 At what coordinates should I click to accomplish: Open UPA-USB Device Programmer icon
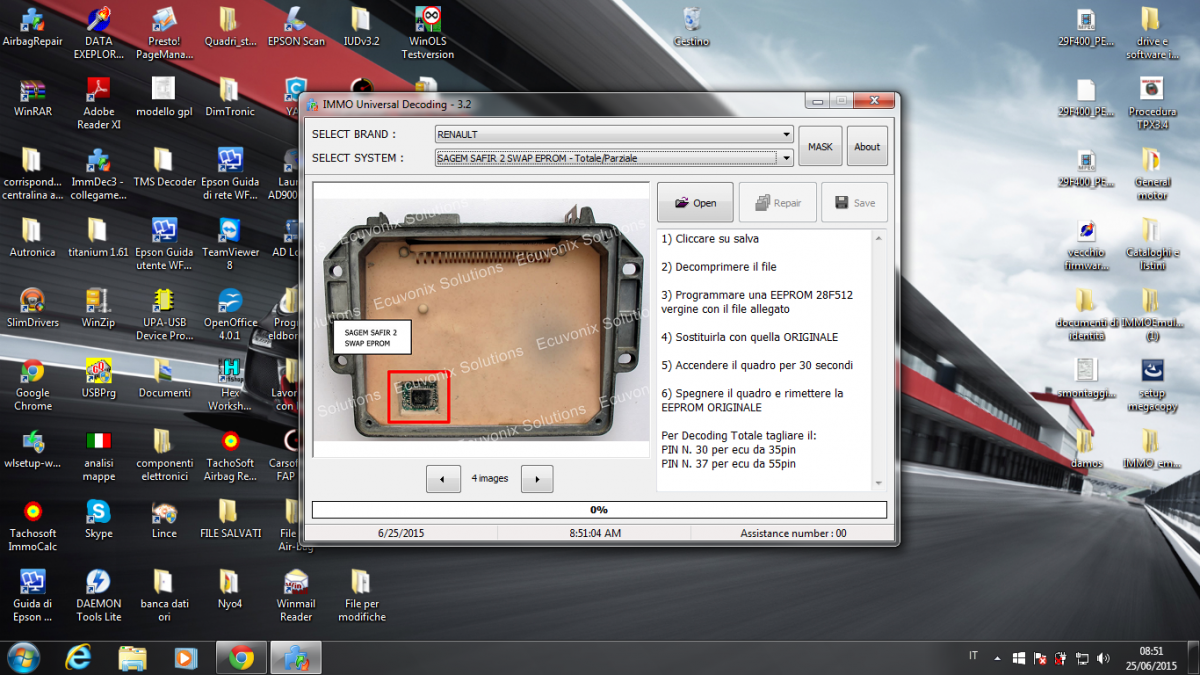point(164,314)
